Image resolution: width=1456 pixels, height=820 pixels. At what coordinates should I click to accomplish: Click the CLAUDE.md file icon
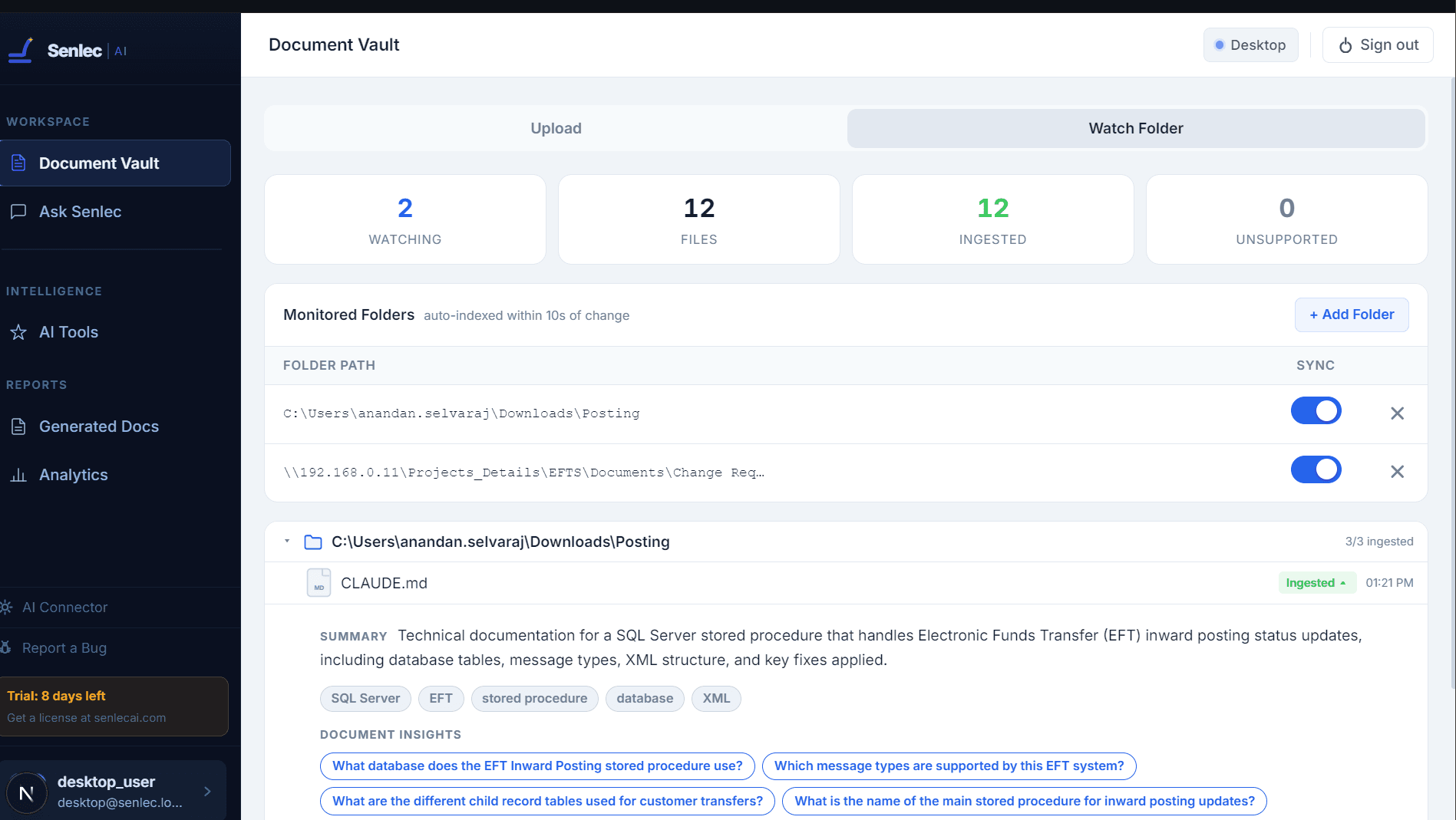tap(319, 582)
